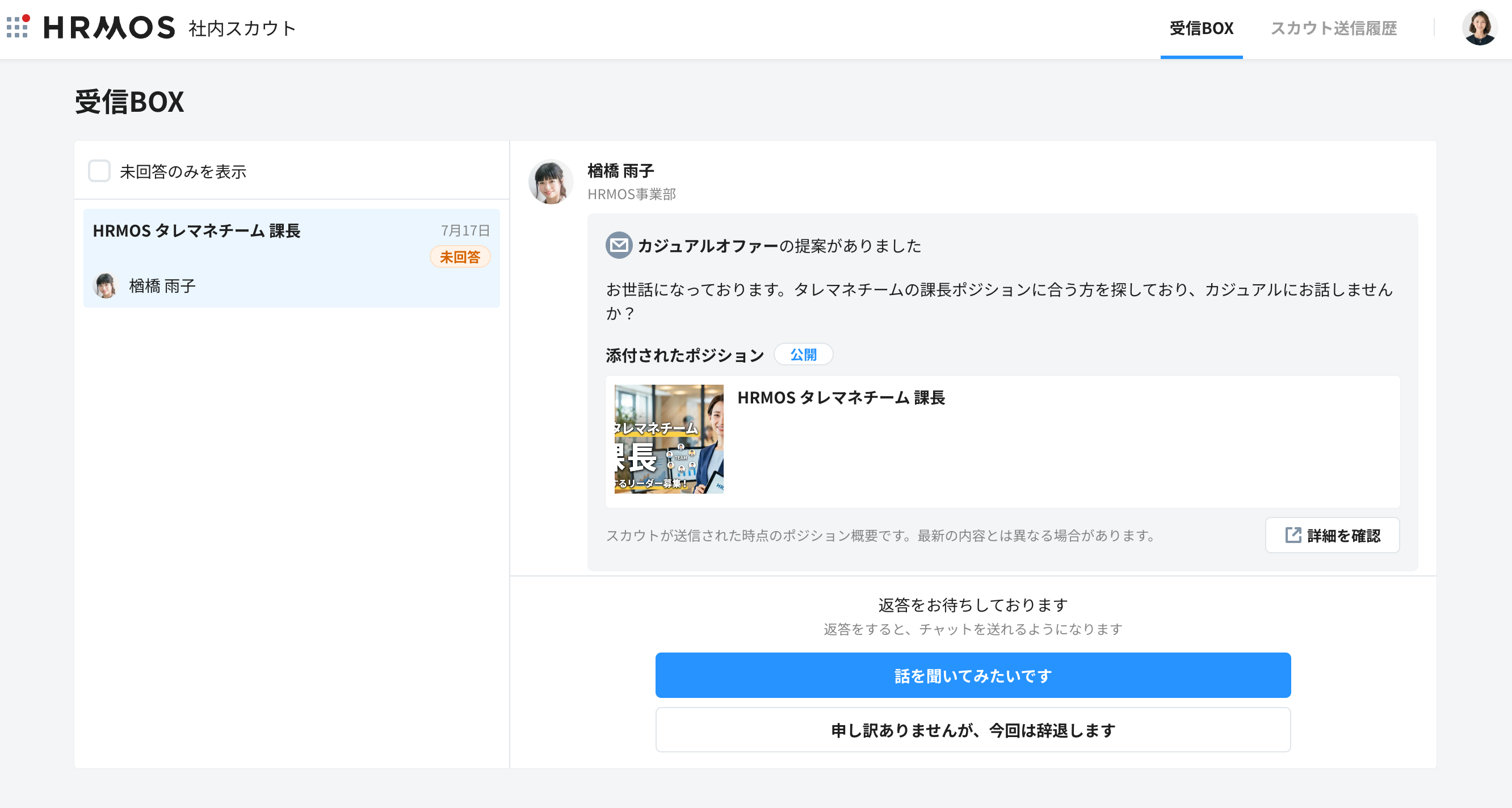Click 詳細を確認 button
The height and width of the screenshot is (808, 1512).
pos(1333,535)
